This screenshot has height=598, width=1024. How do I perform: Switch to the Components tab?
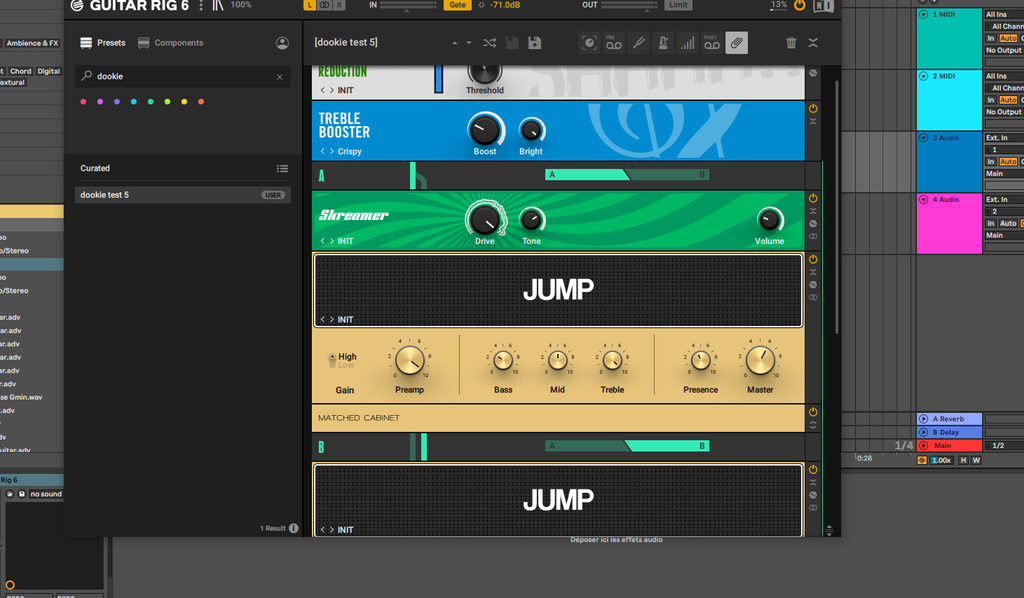pos(170,43)
